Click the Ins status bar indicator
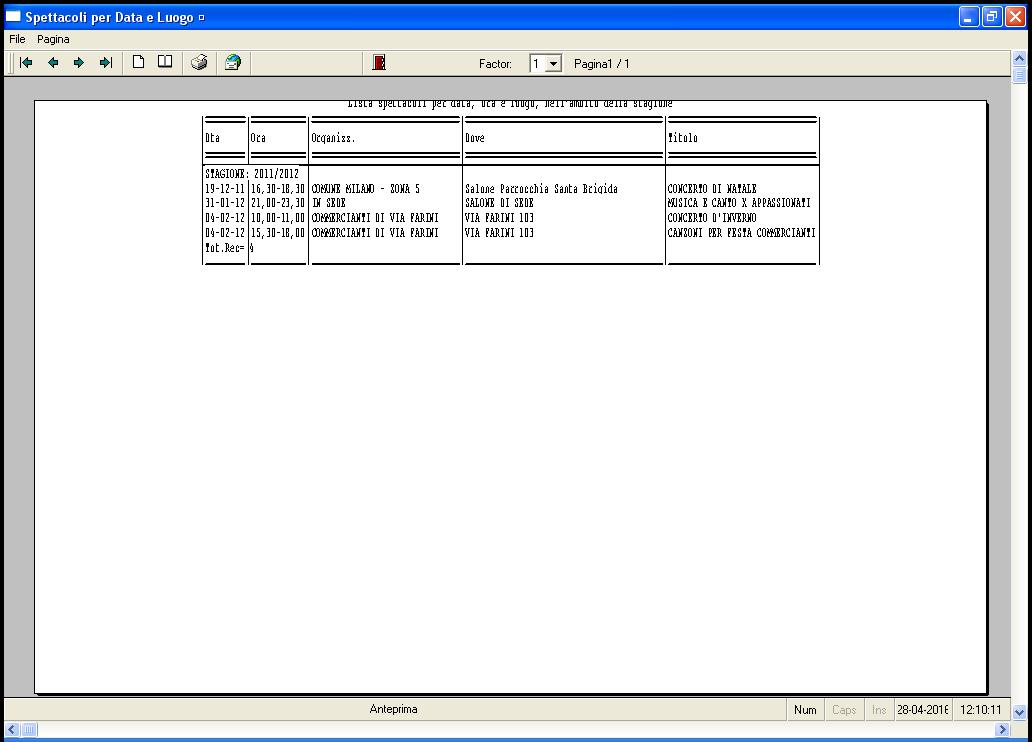The height and width of the screenshot is (742, 1032). coord(879,710)
